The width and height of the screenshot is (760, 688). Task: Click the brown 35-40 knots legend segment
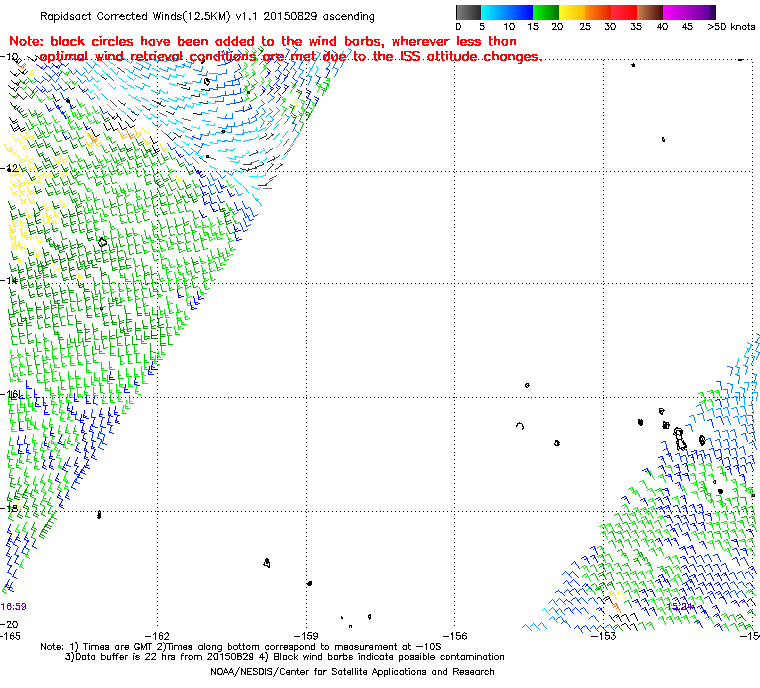[x=650, y=12]
